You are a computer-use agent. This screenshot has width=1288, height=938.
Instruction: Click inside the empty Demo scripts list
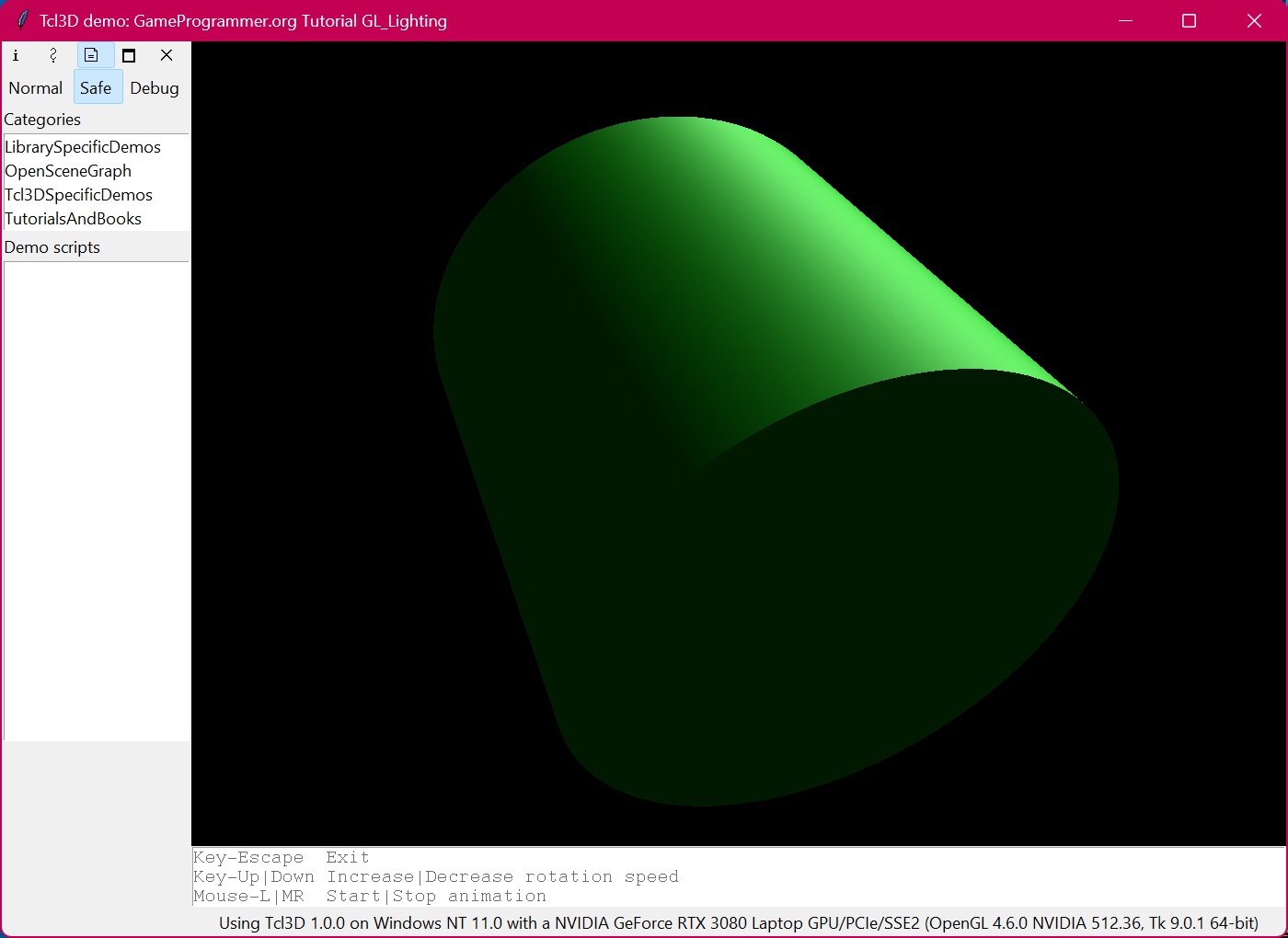pos(97,501)
